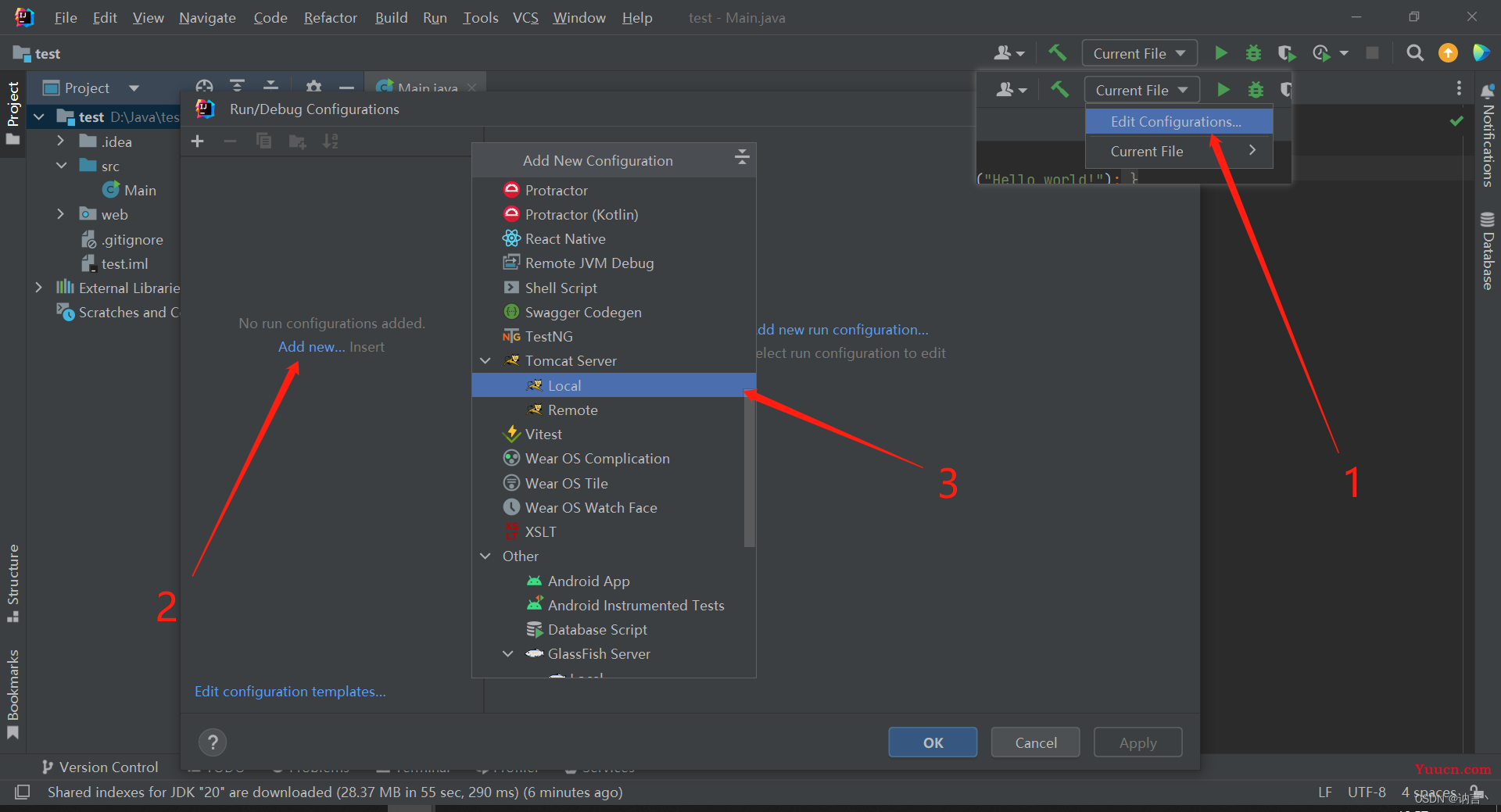The image size is (1501, 812).
Task: Click Edit configuration templates... link
Action: click(x=290, y=692)
